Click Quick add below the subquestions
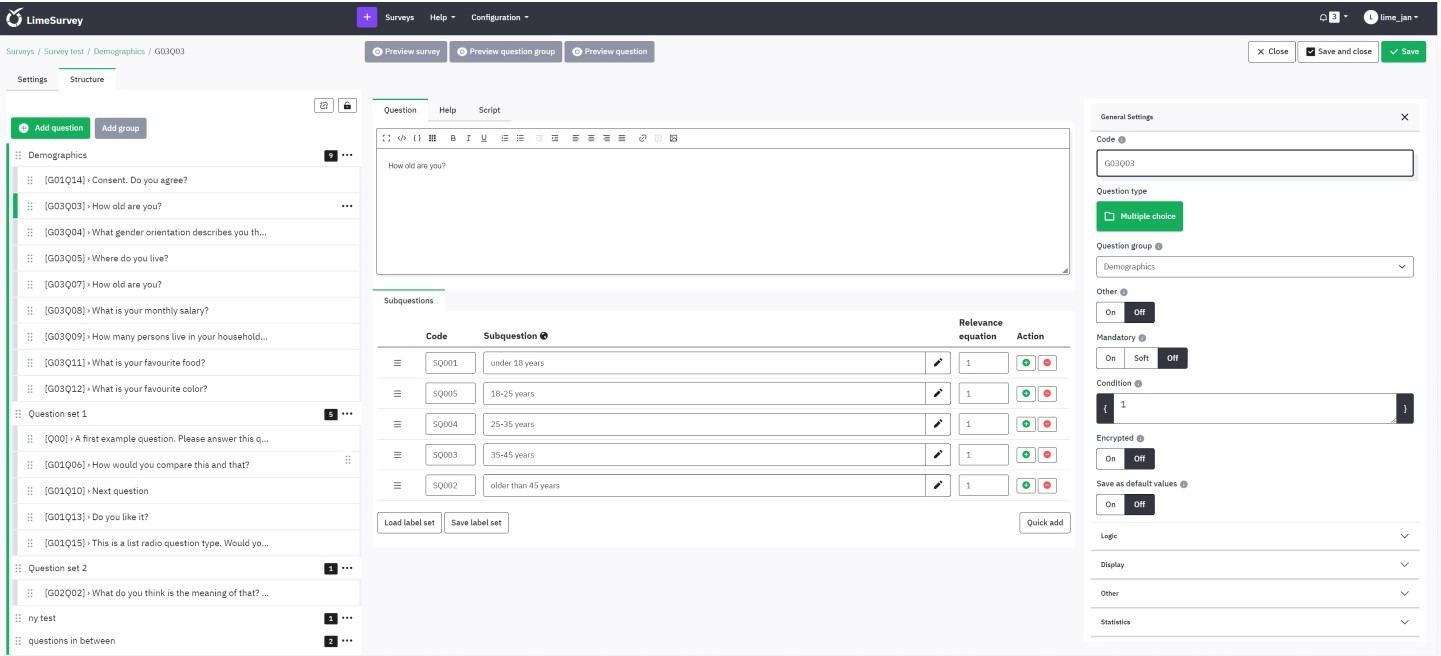 [1044, 522]
